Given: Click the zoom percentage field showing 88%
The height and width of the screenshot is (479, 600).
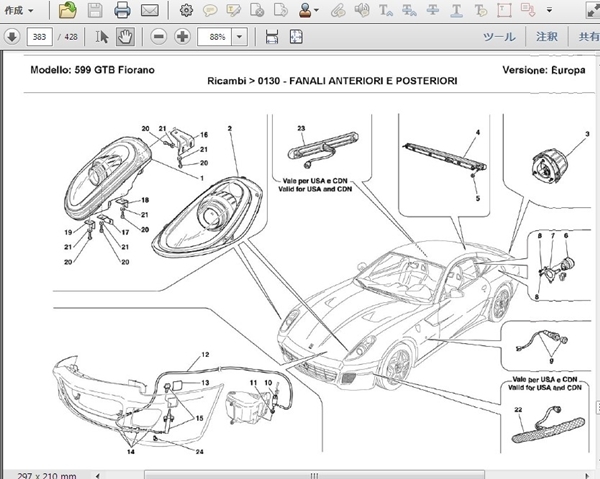Looking at the screenshot, I should [214, 37].
